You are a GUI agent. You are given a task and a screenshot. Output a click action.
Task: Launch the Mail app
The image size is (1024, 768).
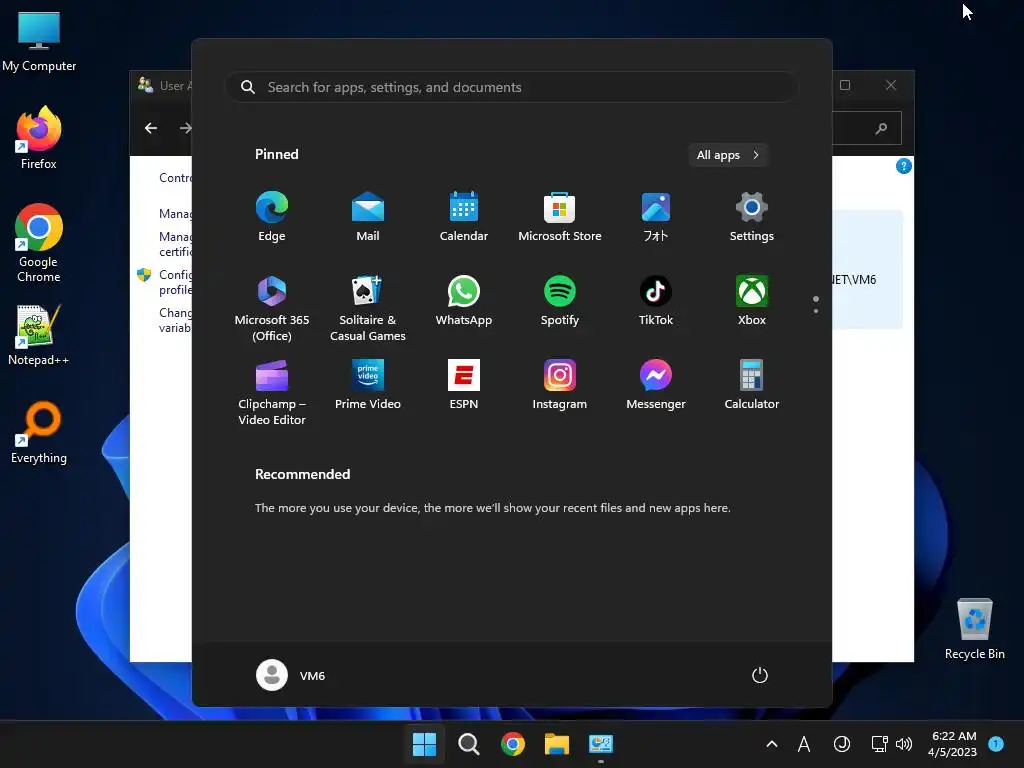click(368, 217)
